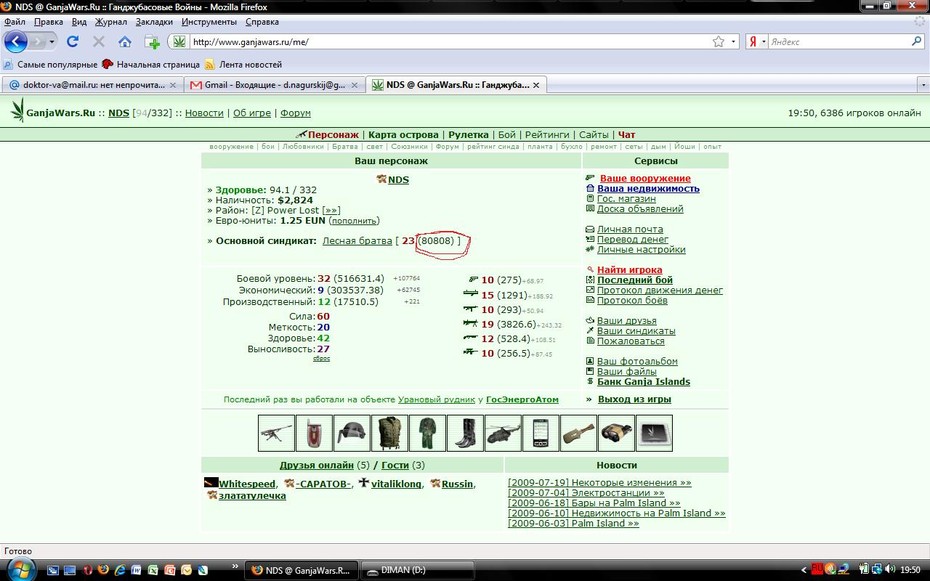Open the back/forward history dropdown arrow
This screenshot has height=581, width=930.
[x=52, y=42]
